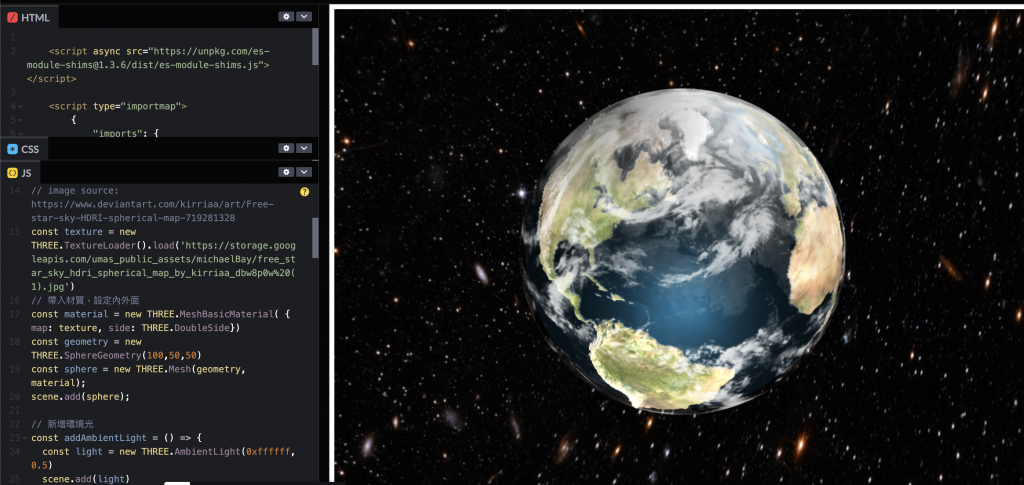The height and width of the screenshot is (485, 1024).
Task: Click "const sphere = new THREE.Mesh" line
Action: 138,376
